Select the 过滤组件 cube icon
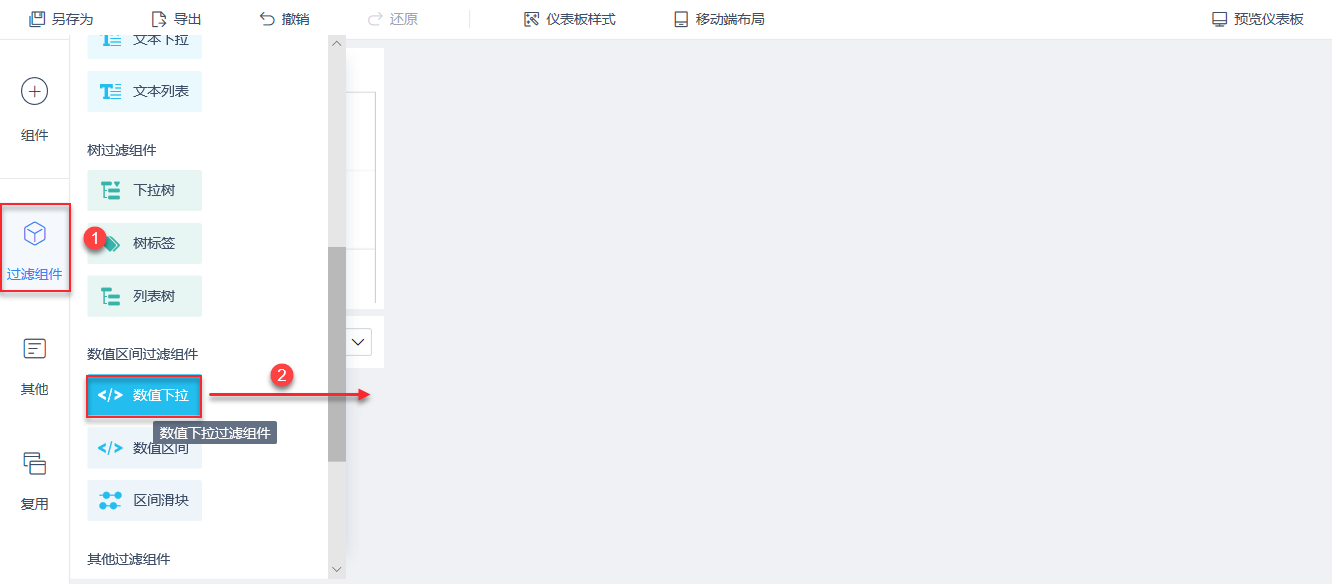 (x=35, y=234)
